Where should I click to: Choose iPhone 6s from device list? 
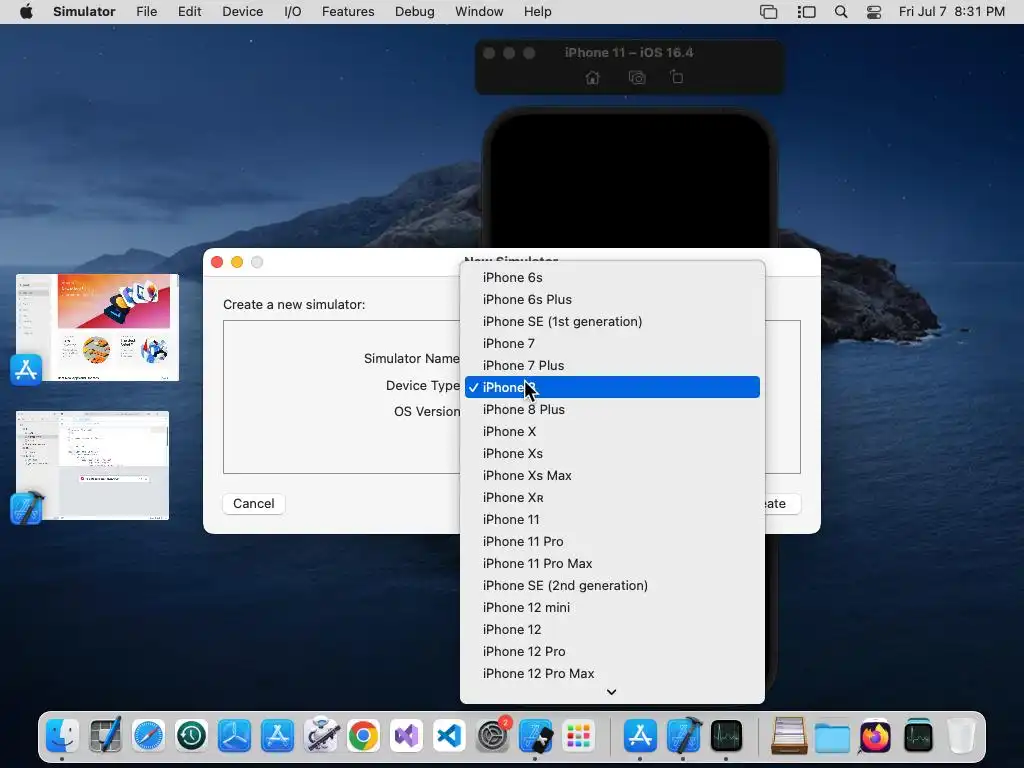[x=612, y=278]
